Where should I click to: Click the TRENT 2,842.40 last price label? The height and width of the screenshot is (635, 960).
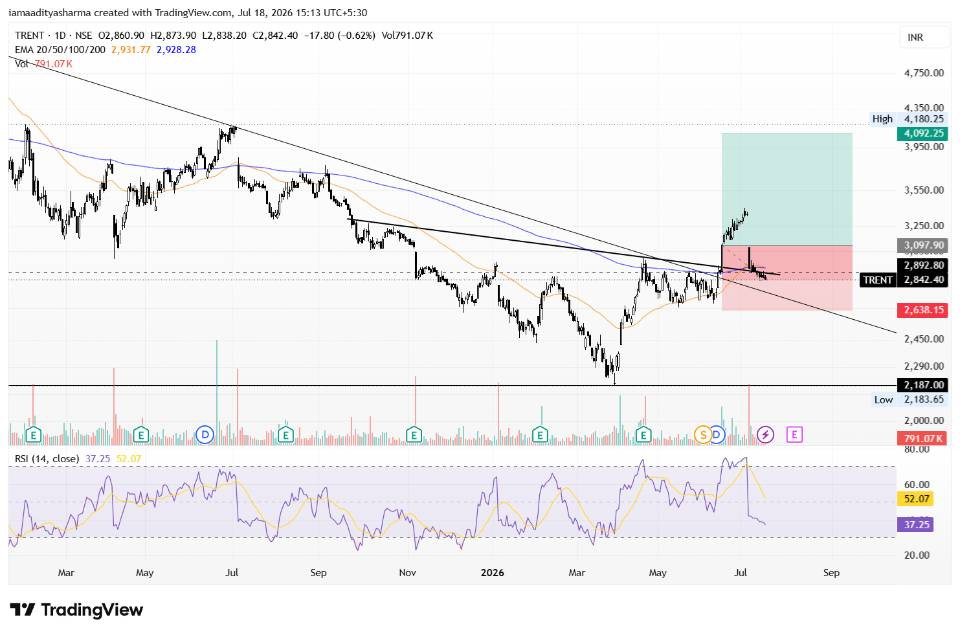pos(904,280)
